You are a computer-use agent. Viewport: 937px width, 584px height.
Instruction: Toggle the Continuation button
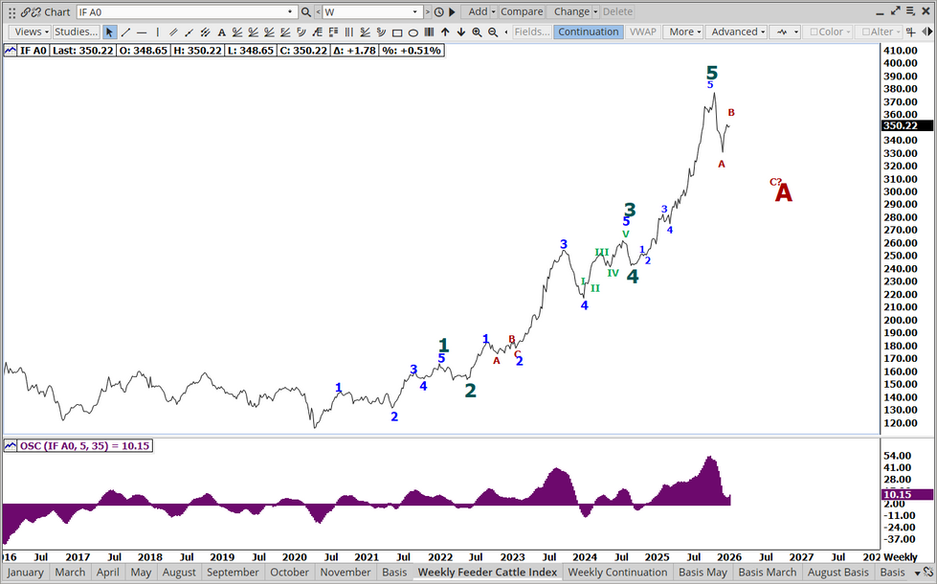tap(588, 32)
